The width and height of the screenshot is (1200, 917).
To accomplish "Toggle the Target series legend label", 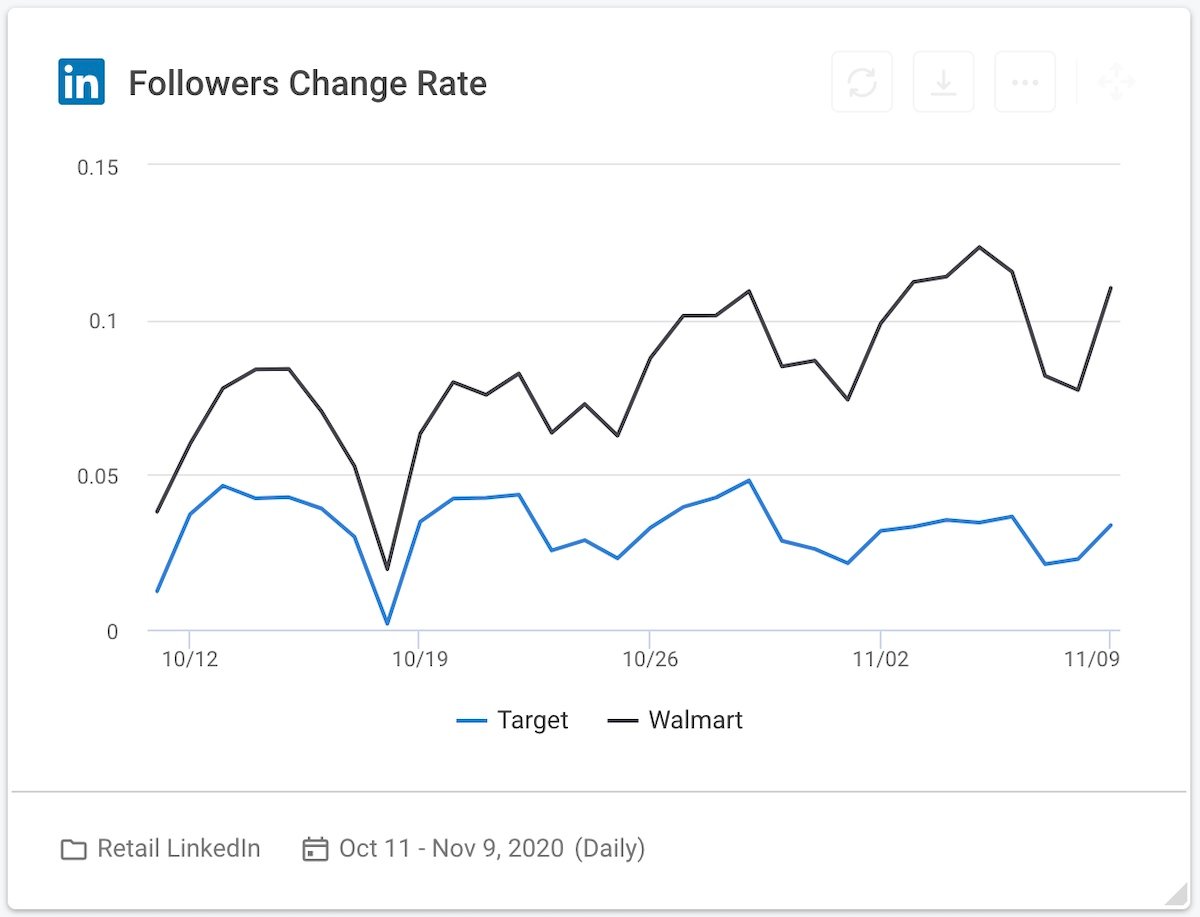I will point(532,720).
